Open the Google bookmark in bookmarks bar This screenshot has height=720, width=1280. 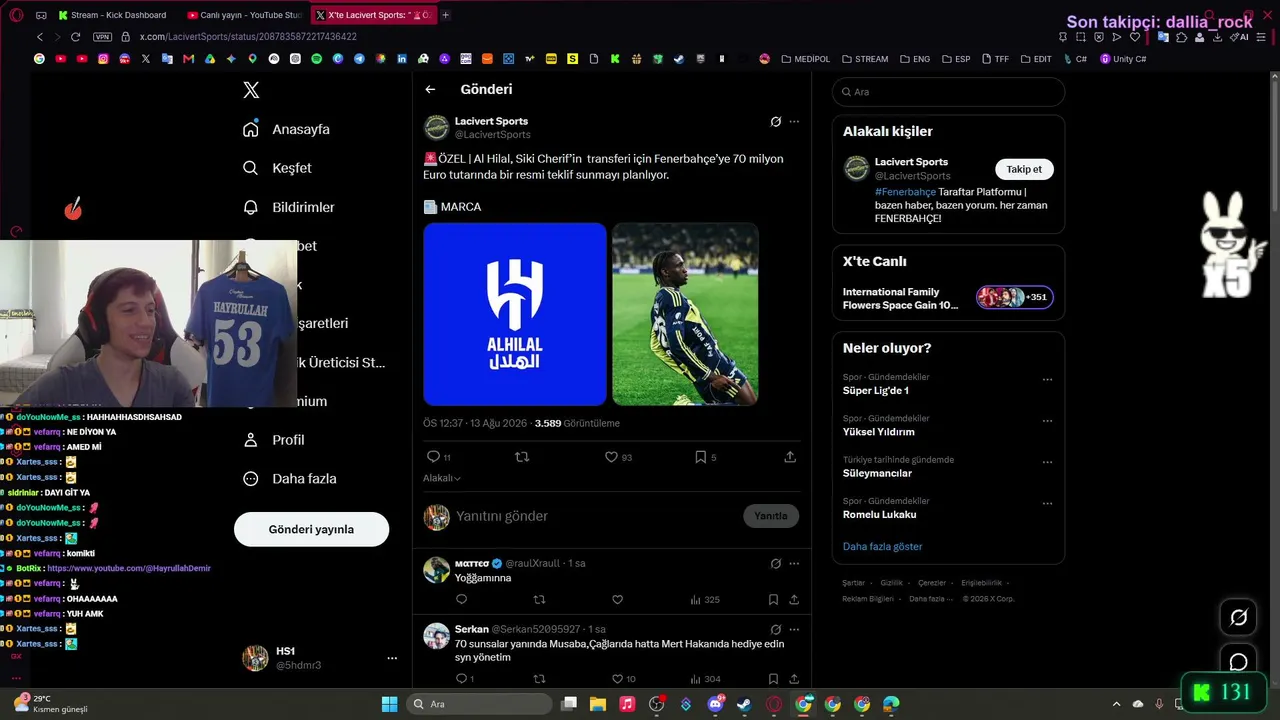tap(39, 59)
